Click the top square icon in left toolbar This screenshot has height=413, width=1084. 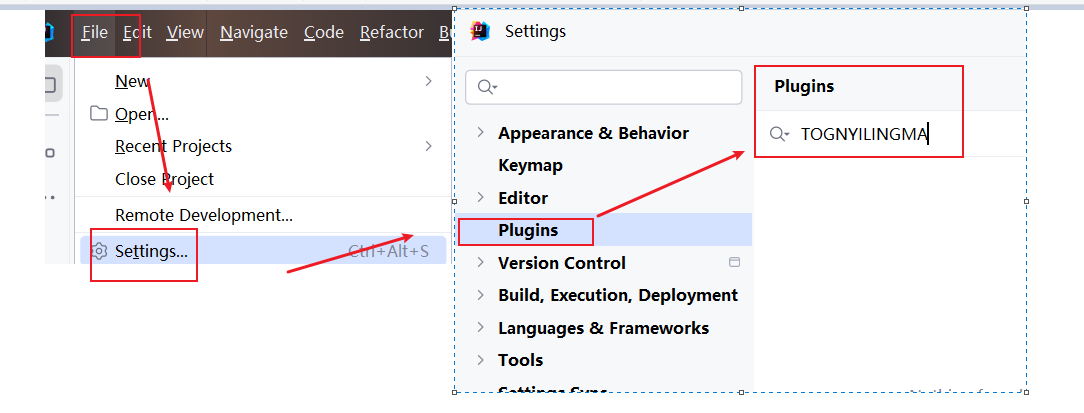50,86
